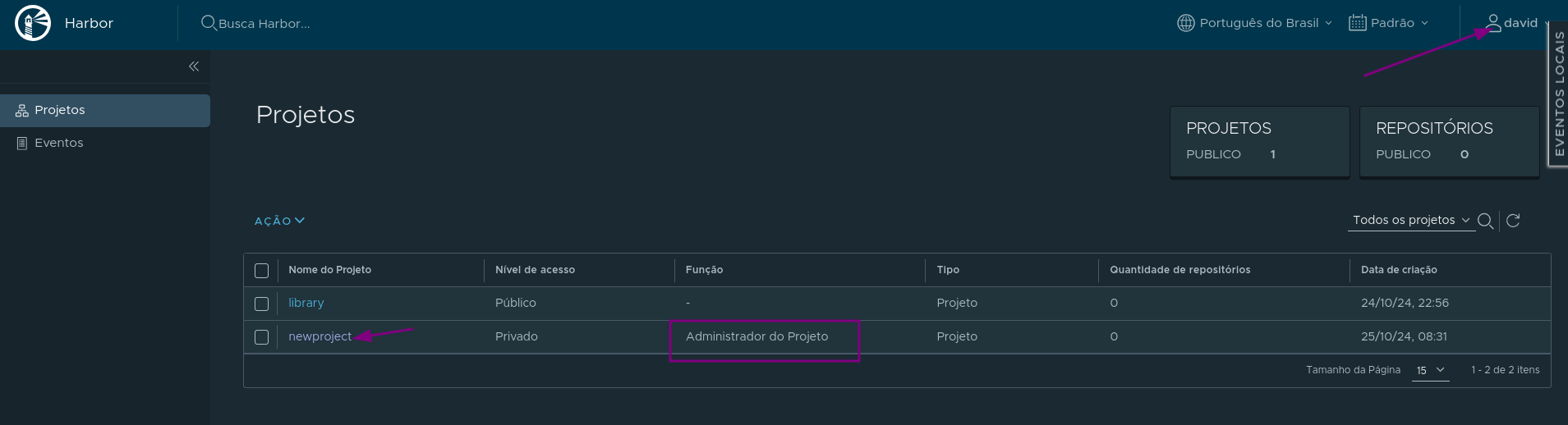Collapse the sidebar with double-chevron icon
This screenshot has width=1568, height=425.
(194, 66)
